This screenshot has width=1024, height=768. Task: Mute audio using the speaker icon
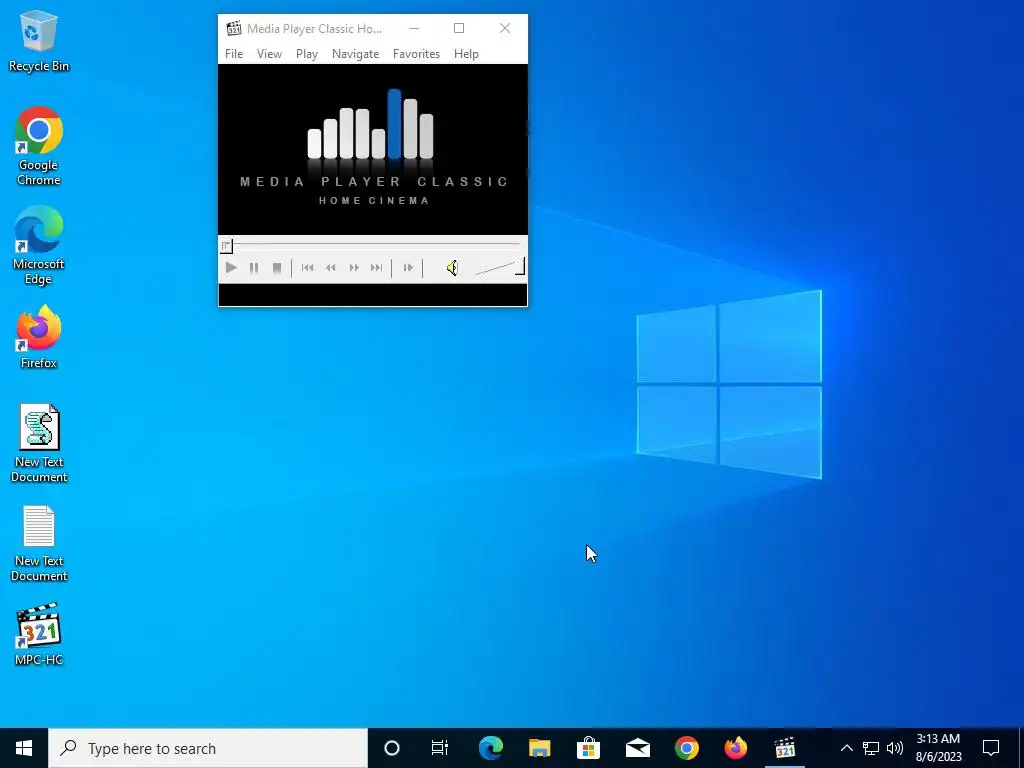452,268
